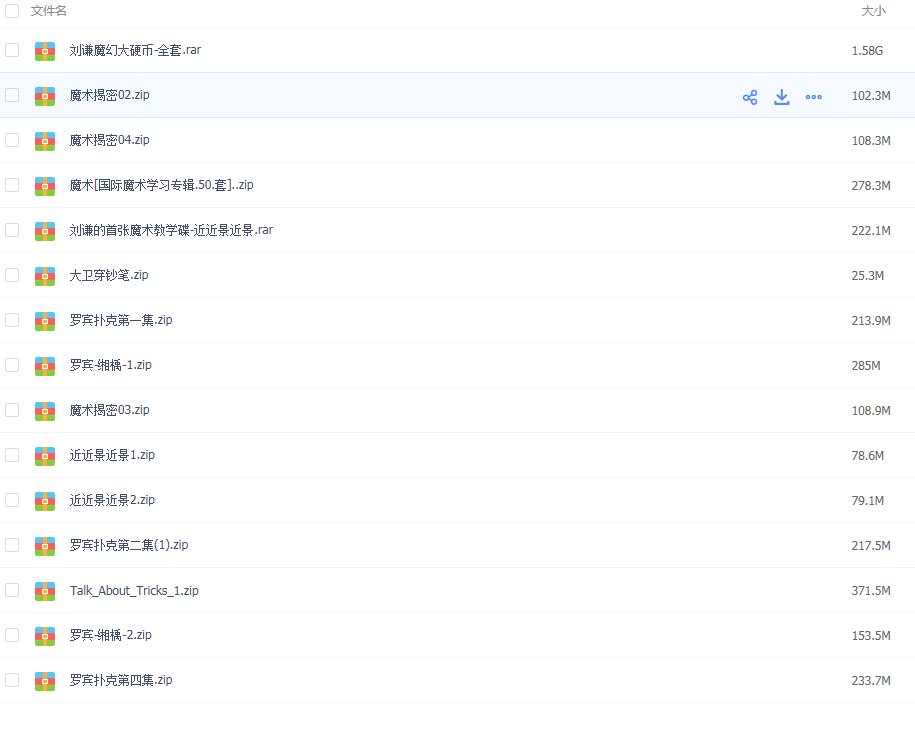Click the archive icon of 罗宾扑克第一集.zip
Image resolution: width=915 pixels, height=732 pixels.
(45, 321)
